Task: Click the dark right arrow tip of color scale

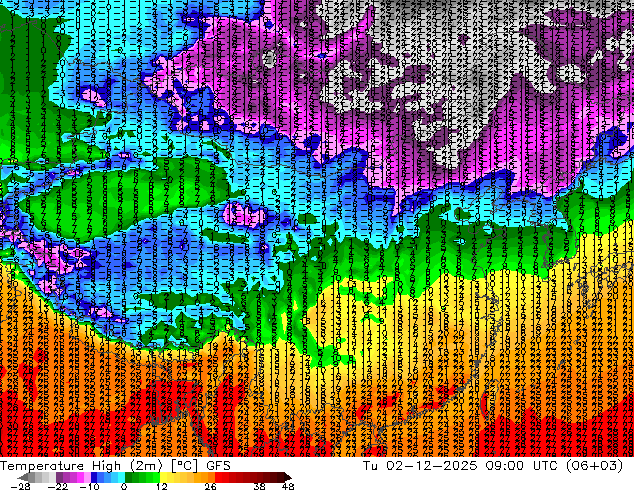Action: 287,477
